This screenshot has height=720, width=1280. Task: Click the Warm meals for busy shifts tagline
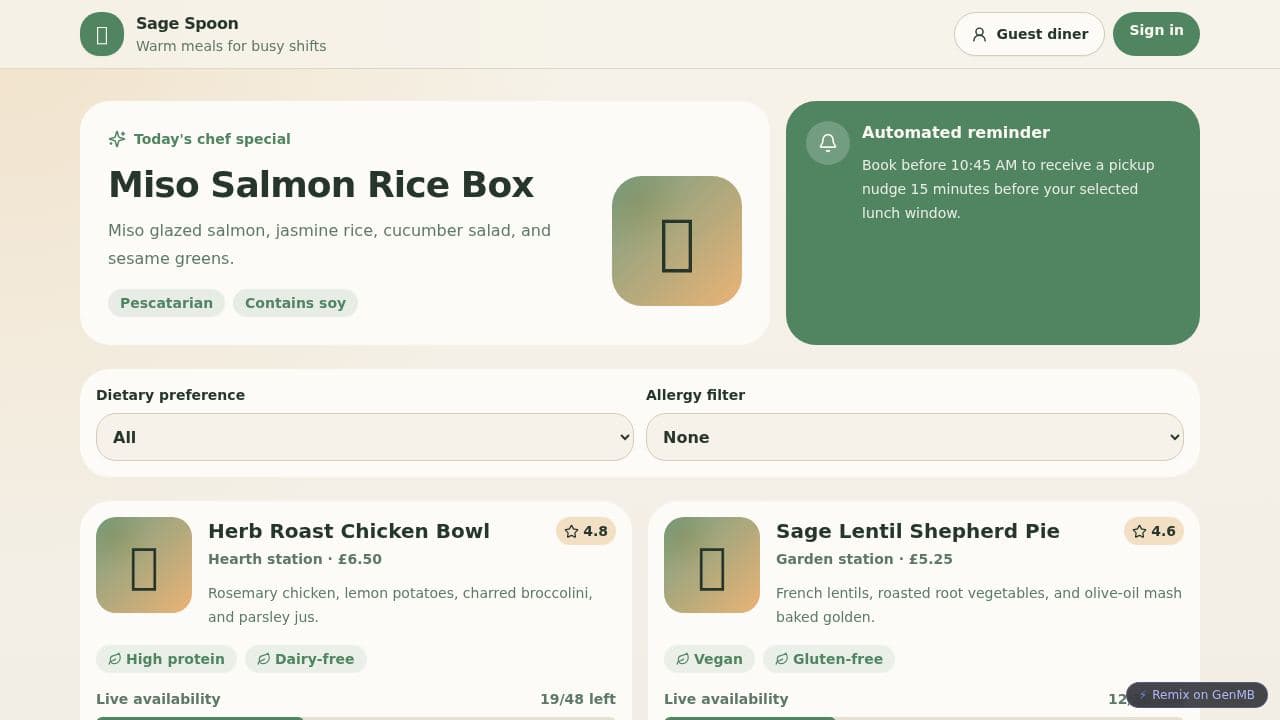[231, 46]
